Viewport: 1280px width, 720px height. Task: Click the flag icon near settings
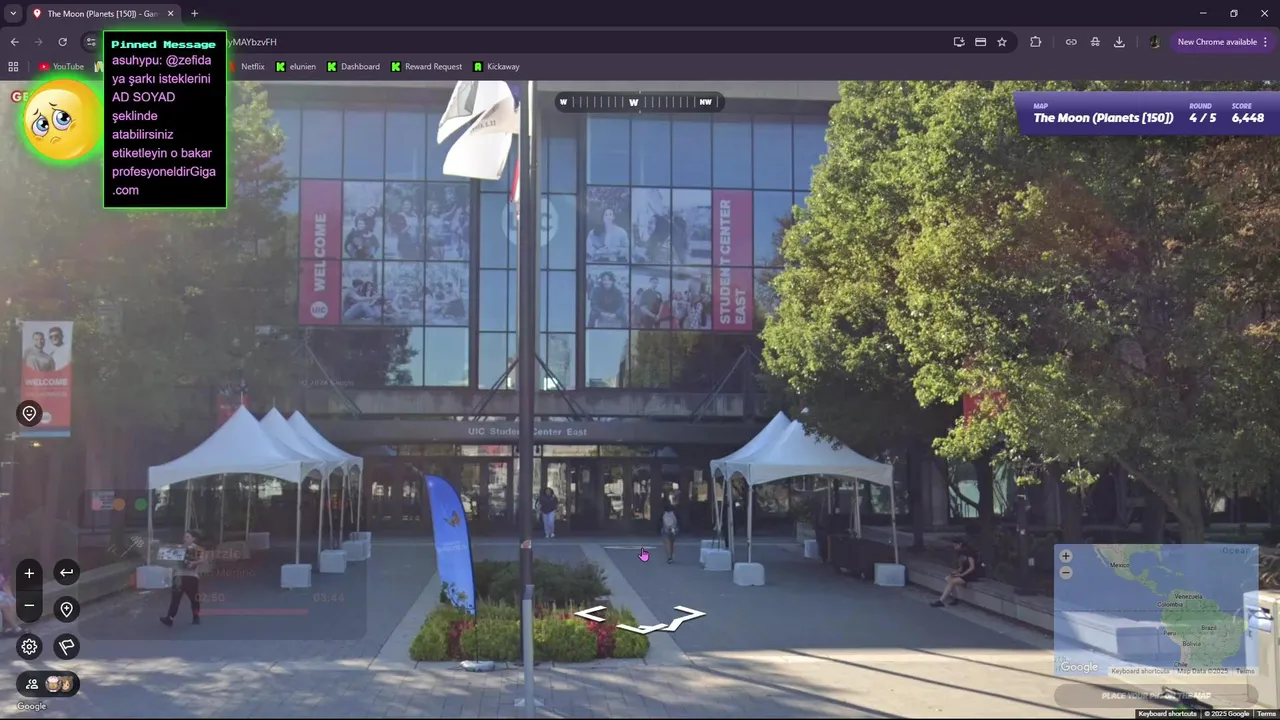pos(66,647)
